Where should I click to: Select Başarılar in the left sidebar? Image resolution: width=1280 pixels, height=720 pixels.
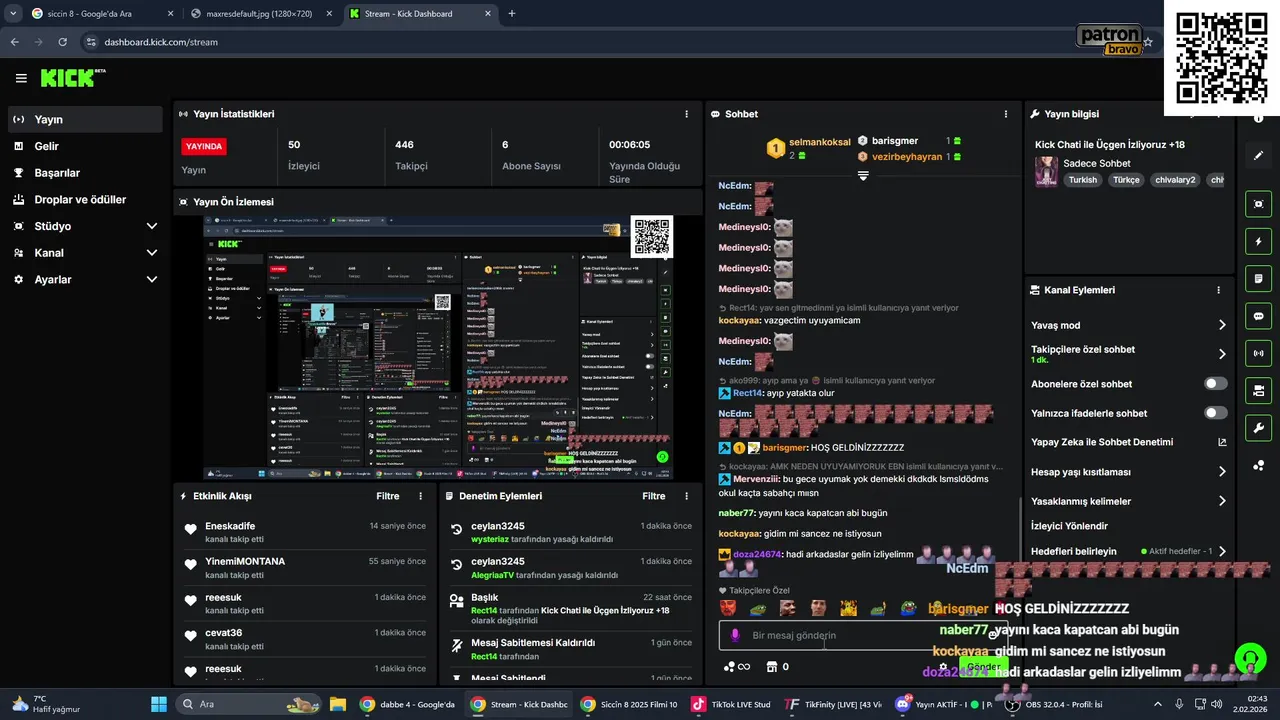coord(85,173)
